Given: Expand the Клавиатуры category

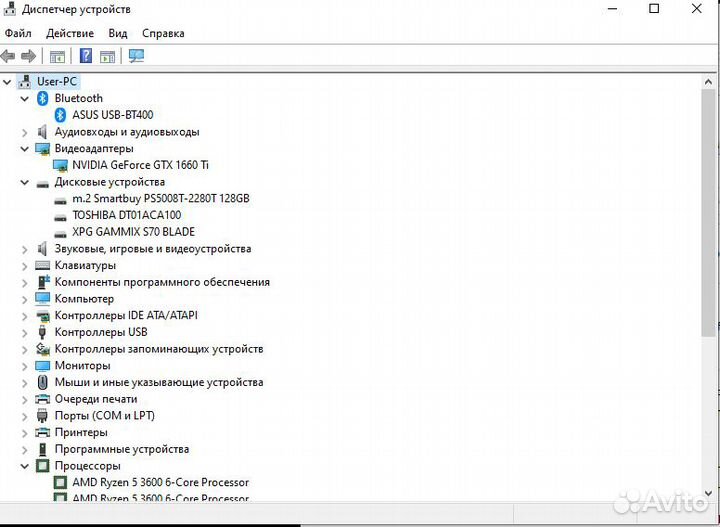Looking at the screenshot, I should (25, 265).
